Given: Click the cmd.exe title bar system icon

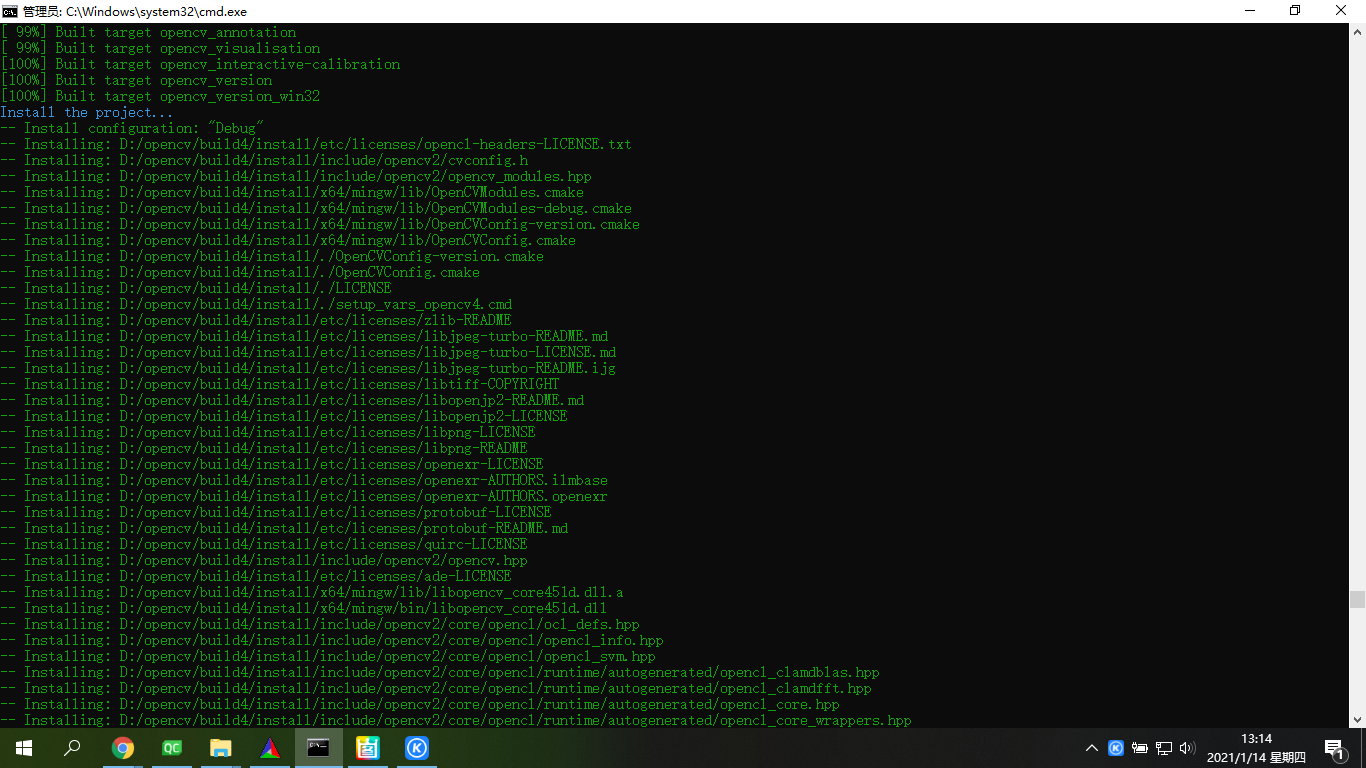Looking at the screenshot, I should click(x=10, y=11).
